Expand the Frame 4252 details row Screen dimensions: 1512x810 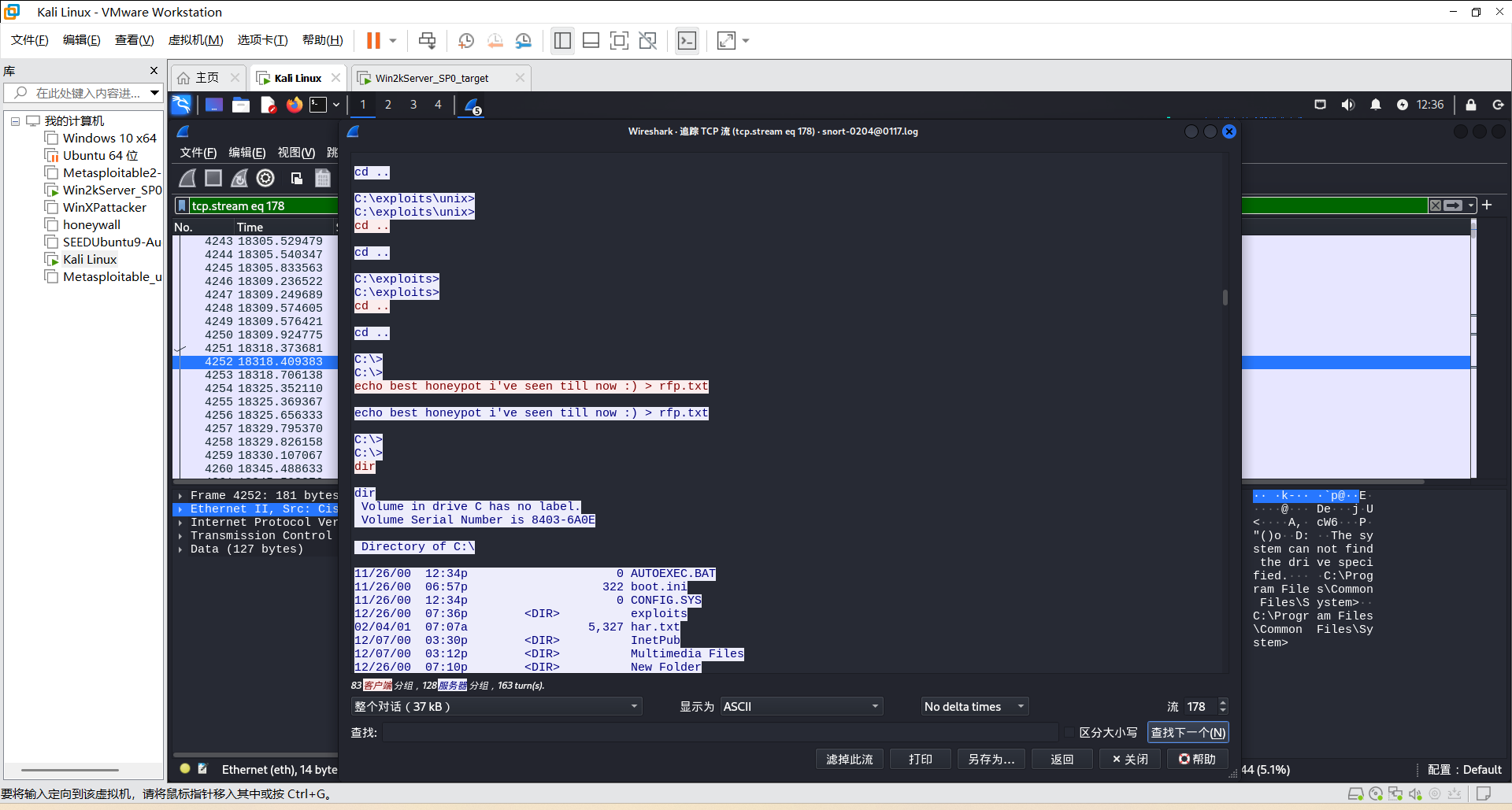180,496
